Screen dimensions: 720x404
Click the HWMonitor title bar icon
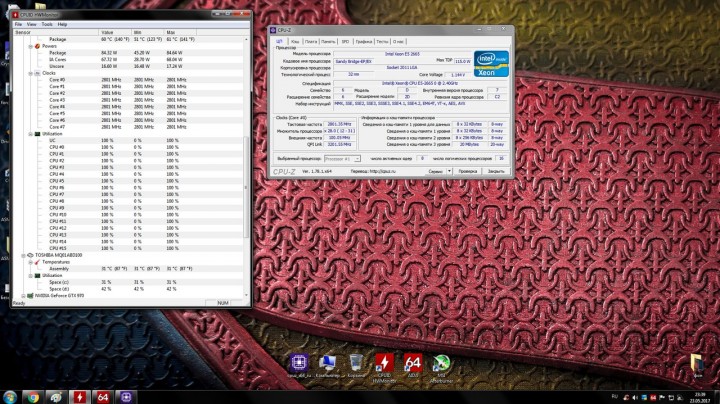(16, 15)
